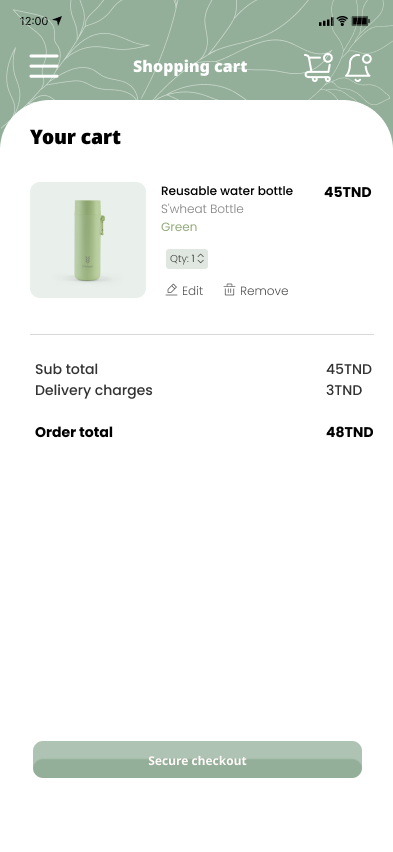Tap the location arrow in status bar
Screen dimensions: 393x852
(x=58, y=21)
